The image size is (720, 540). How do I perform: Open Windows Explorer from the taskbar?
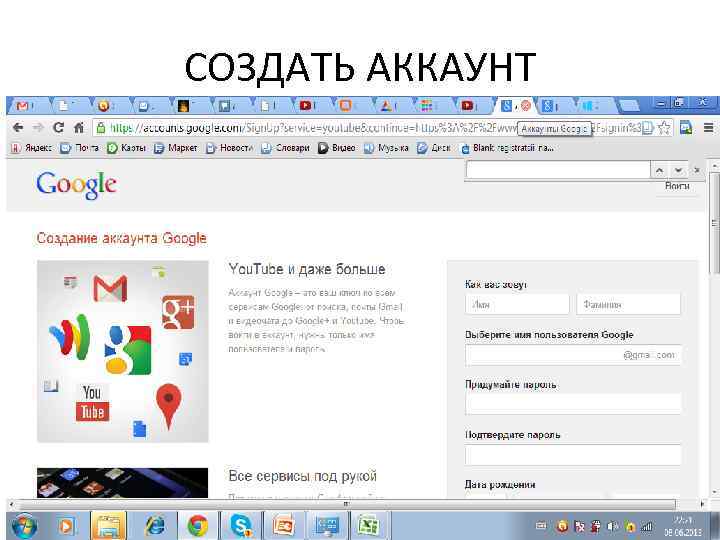pos(108,526)
